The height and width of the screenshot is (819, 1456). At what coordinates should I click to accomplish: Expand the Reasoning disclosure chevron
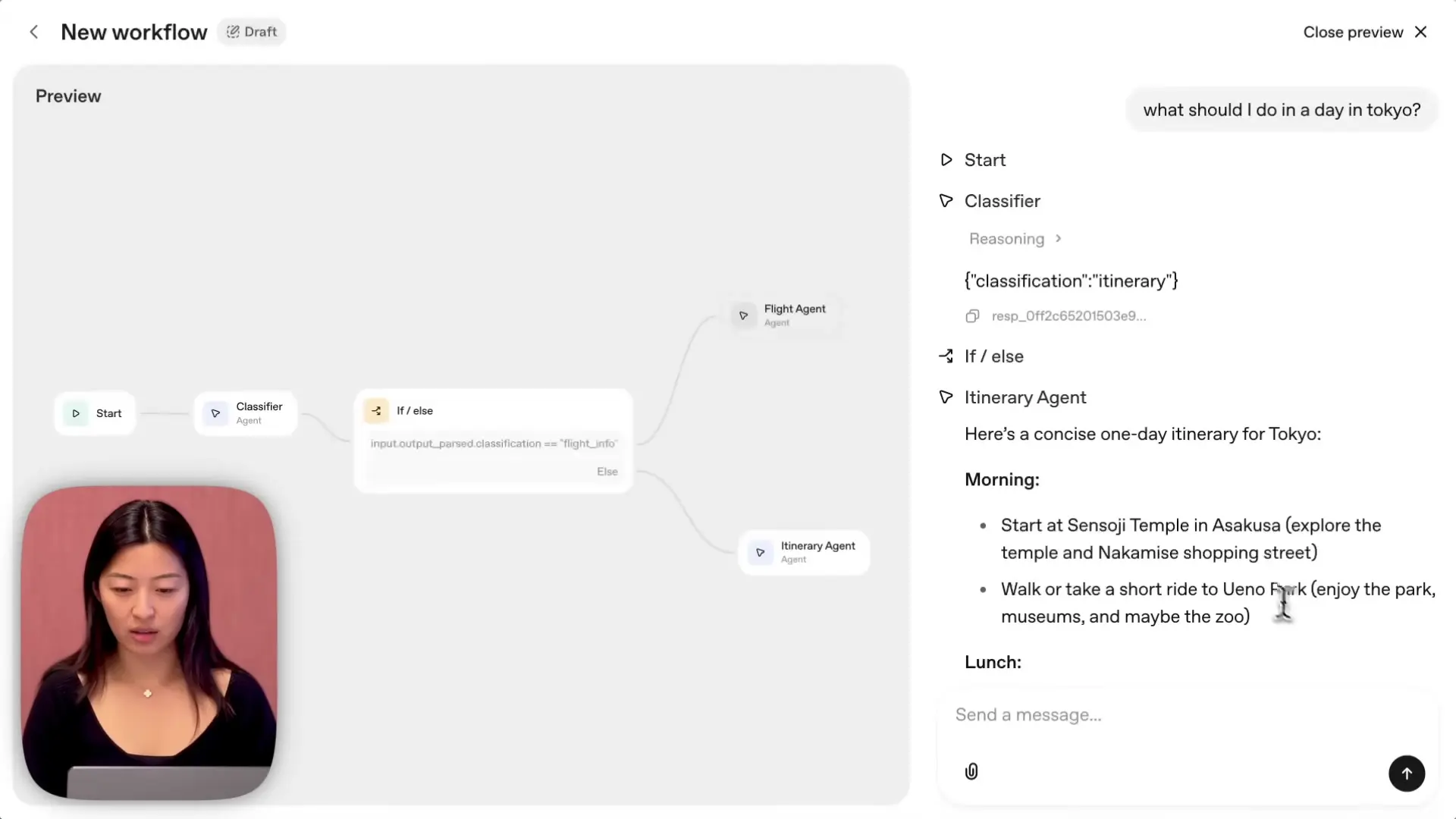pos(1058,239)
